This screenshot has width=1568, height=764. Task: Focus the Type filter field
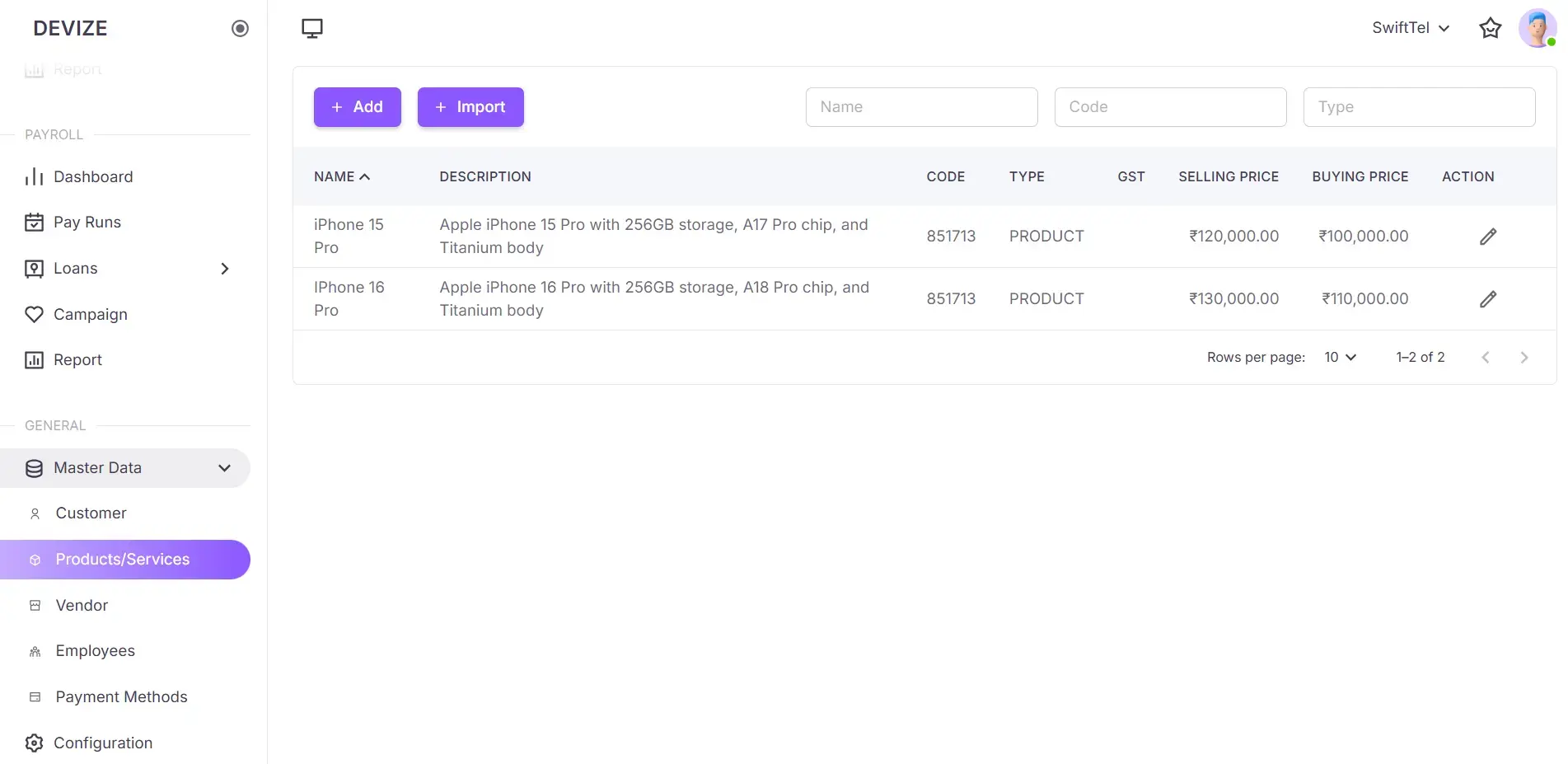pyautogui.click(x=1419, y=107)
